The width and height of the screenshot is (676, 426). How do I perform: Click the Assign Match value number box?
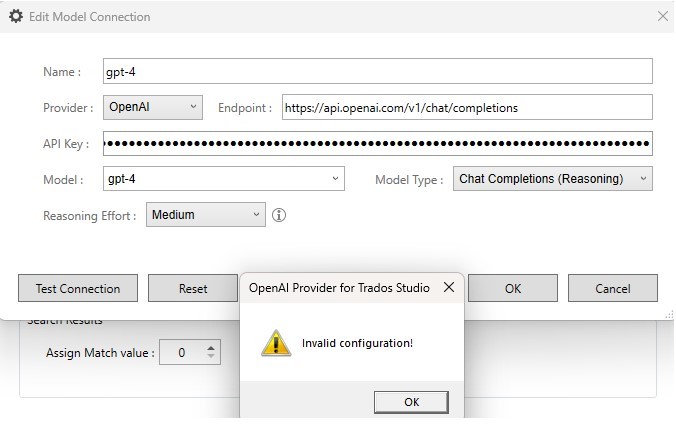181,352
